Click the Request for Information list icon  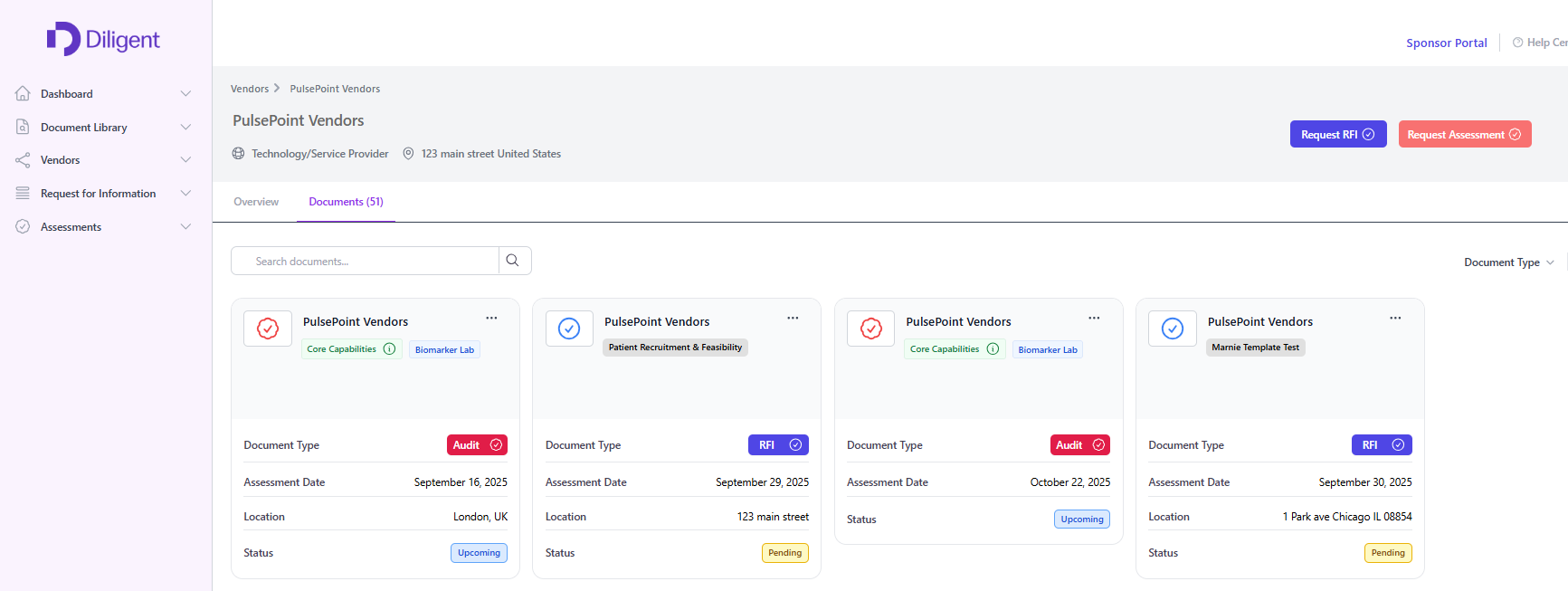23,194
